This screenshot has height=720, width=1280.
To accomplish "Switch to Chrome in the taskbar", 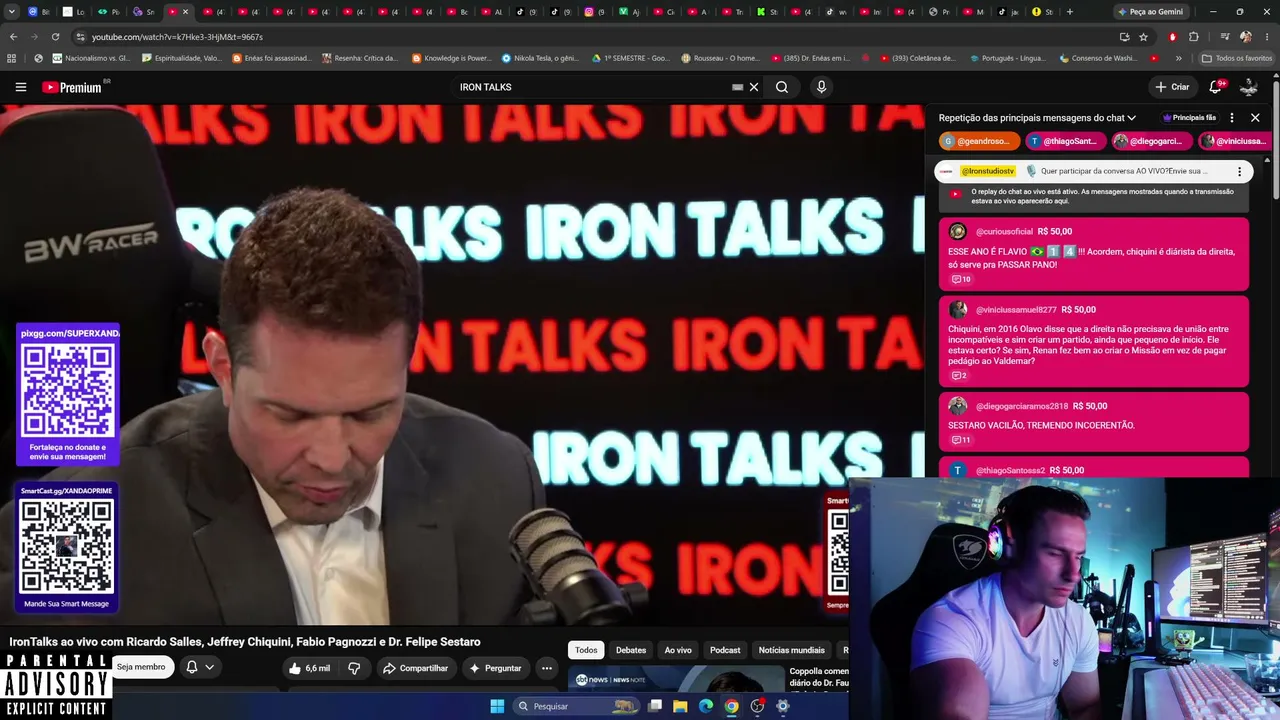I will (x=732, y=706).
